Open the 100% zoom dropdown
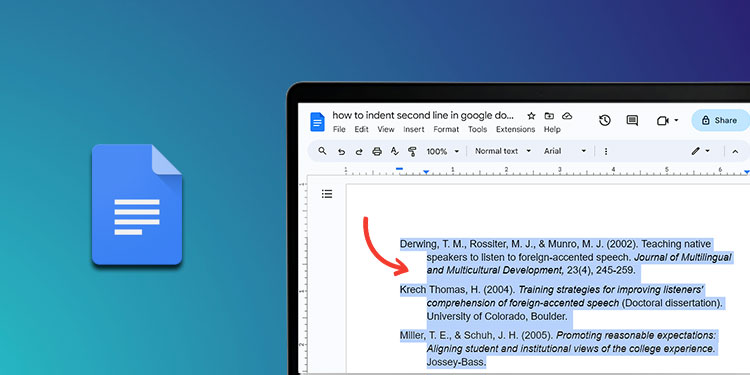 pos(442,152)
